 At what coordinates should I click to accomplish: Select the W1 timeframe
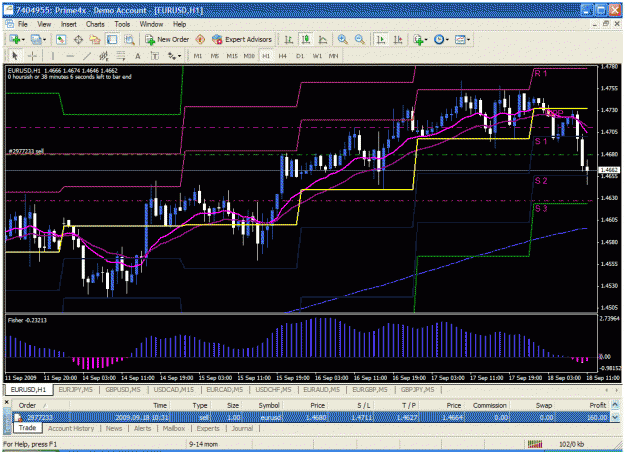coord(317,56)
